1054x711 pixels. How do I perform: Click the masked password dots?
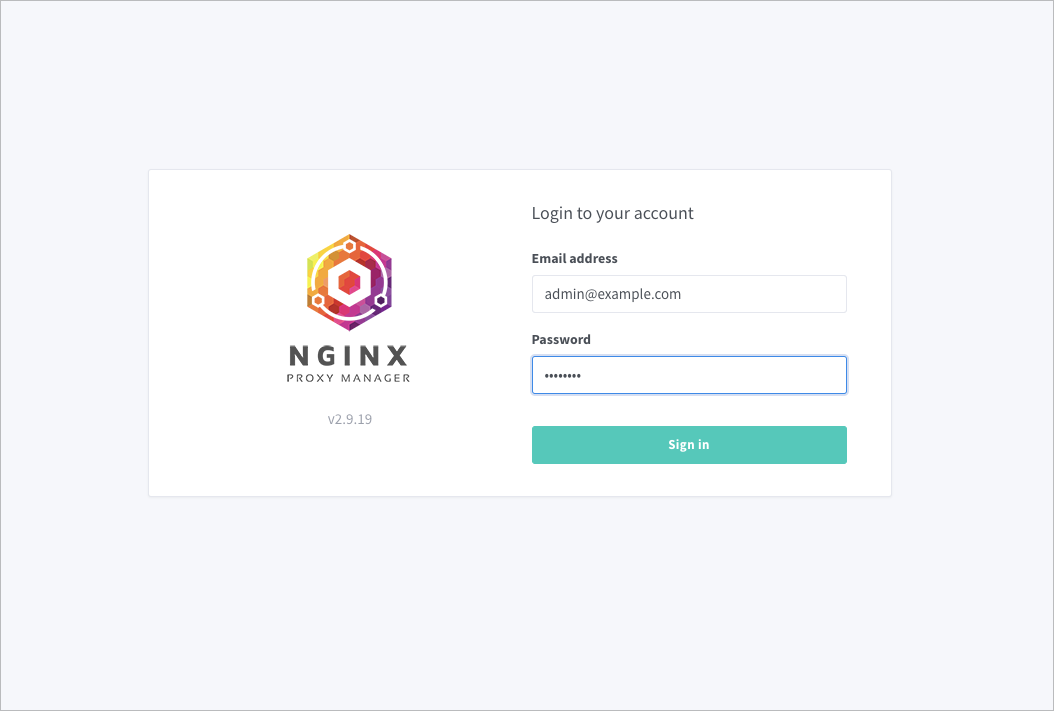click(563, 376)
